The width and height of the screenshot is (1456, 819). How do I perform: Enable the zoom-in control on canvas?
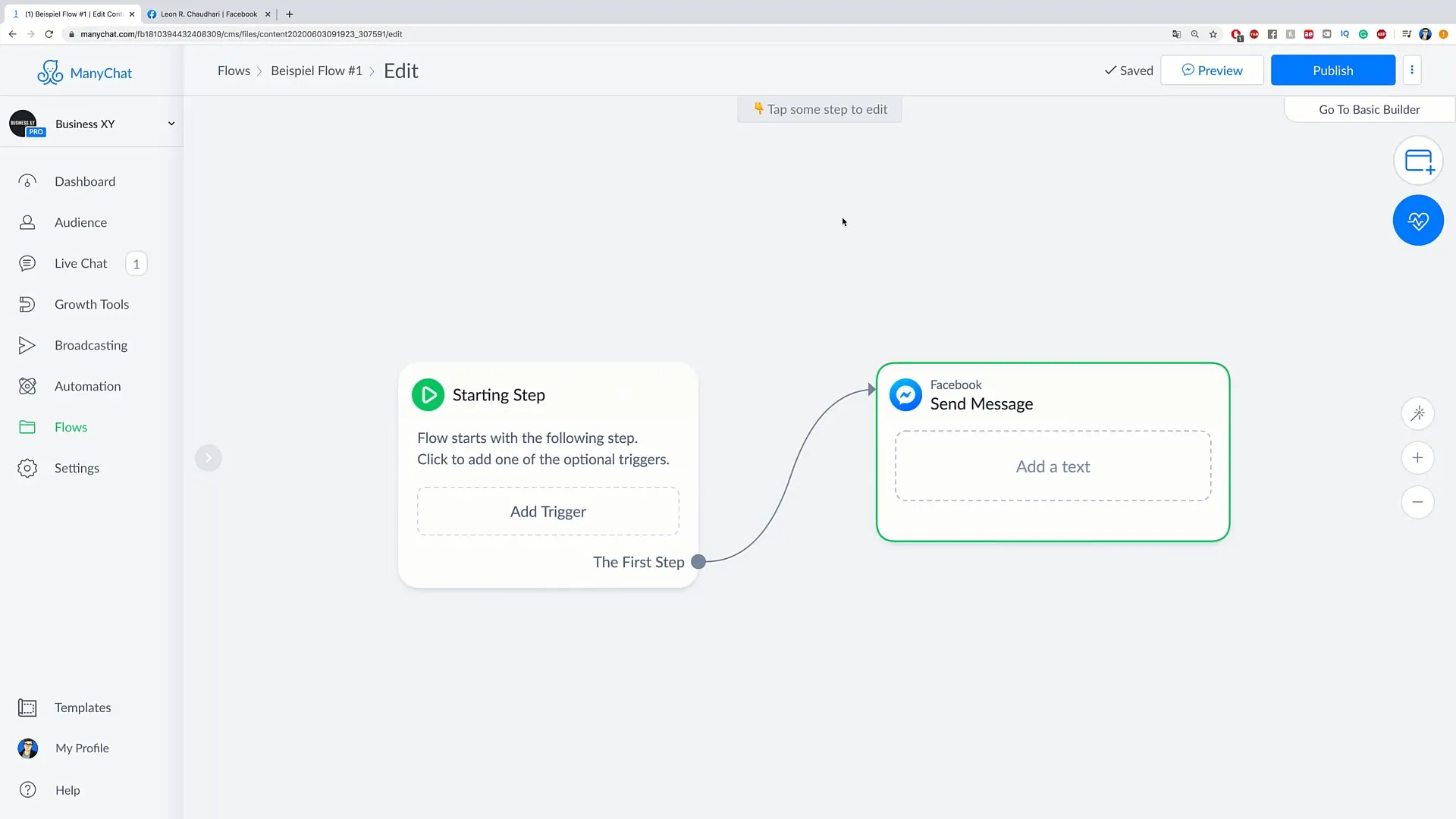pos(1419,457)
